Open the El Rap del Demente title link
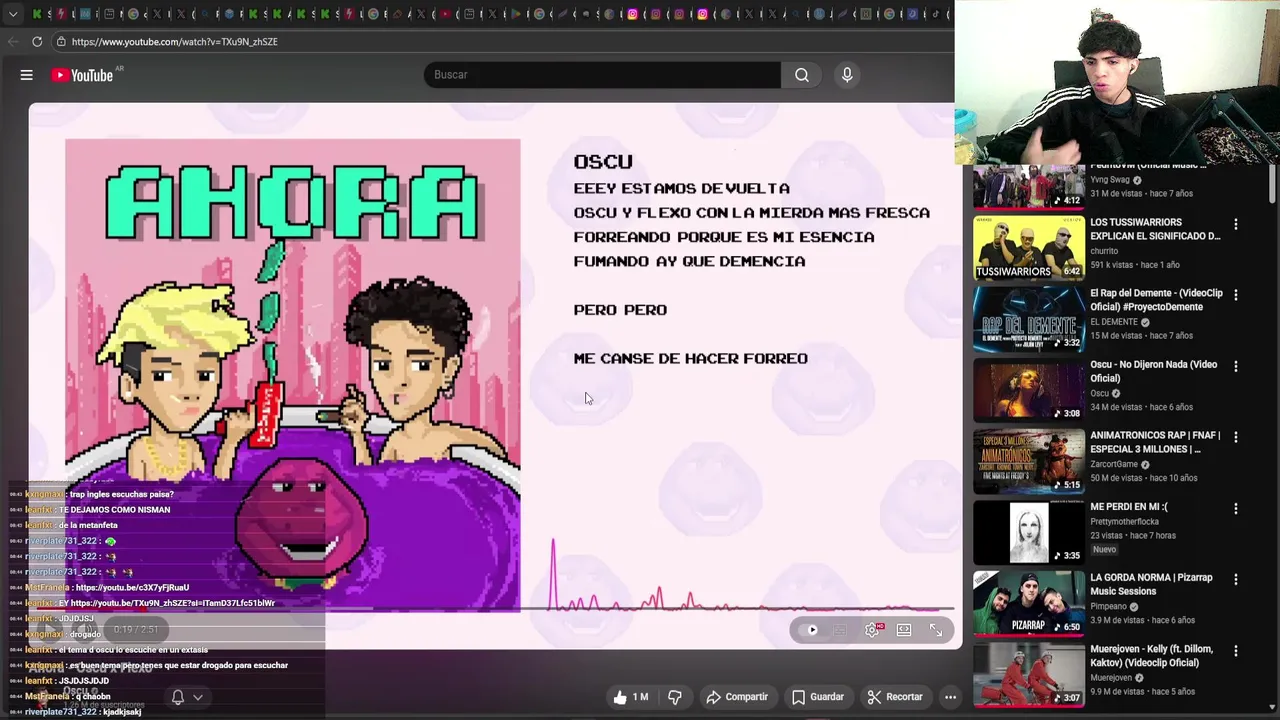This screenshot has width=1280, height=720. click(x=1156, y=300)
